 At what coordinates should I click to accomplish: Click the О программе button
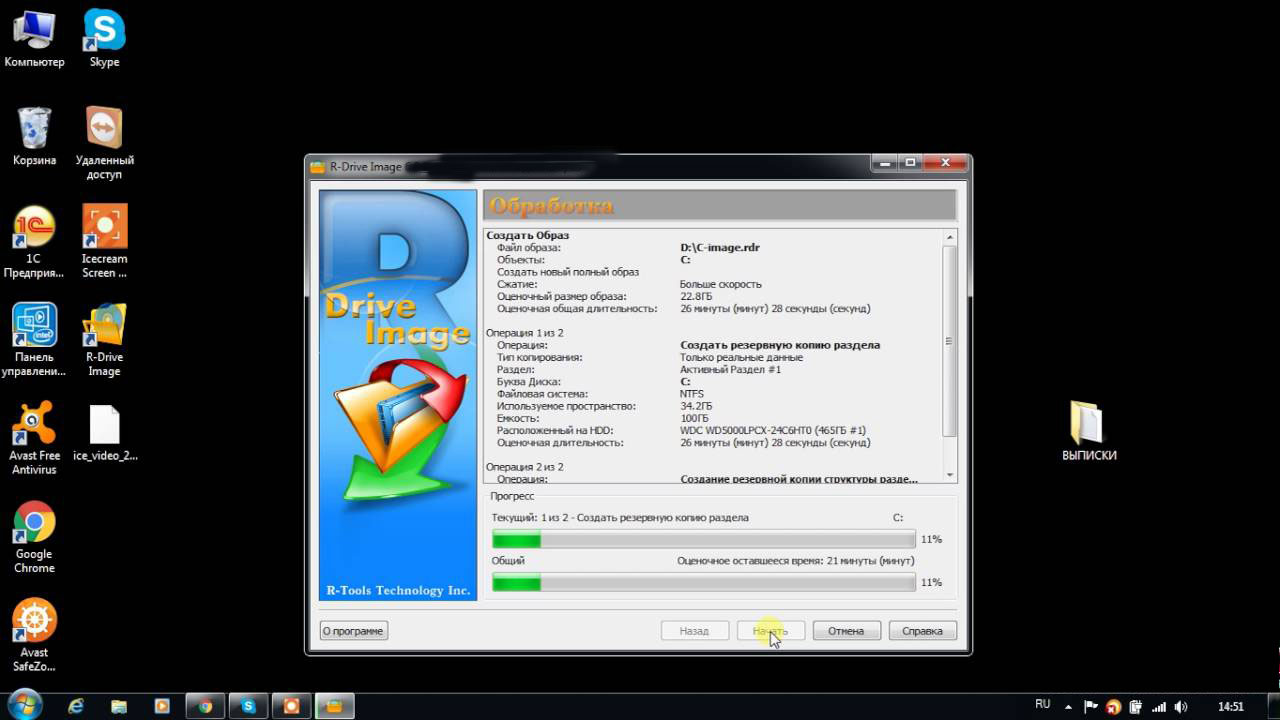[x=354, y=631]
